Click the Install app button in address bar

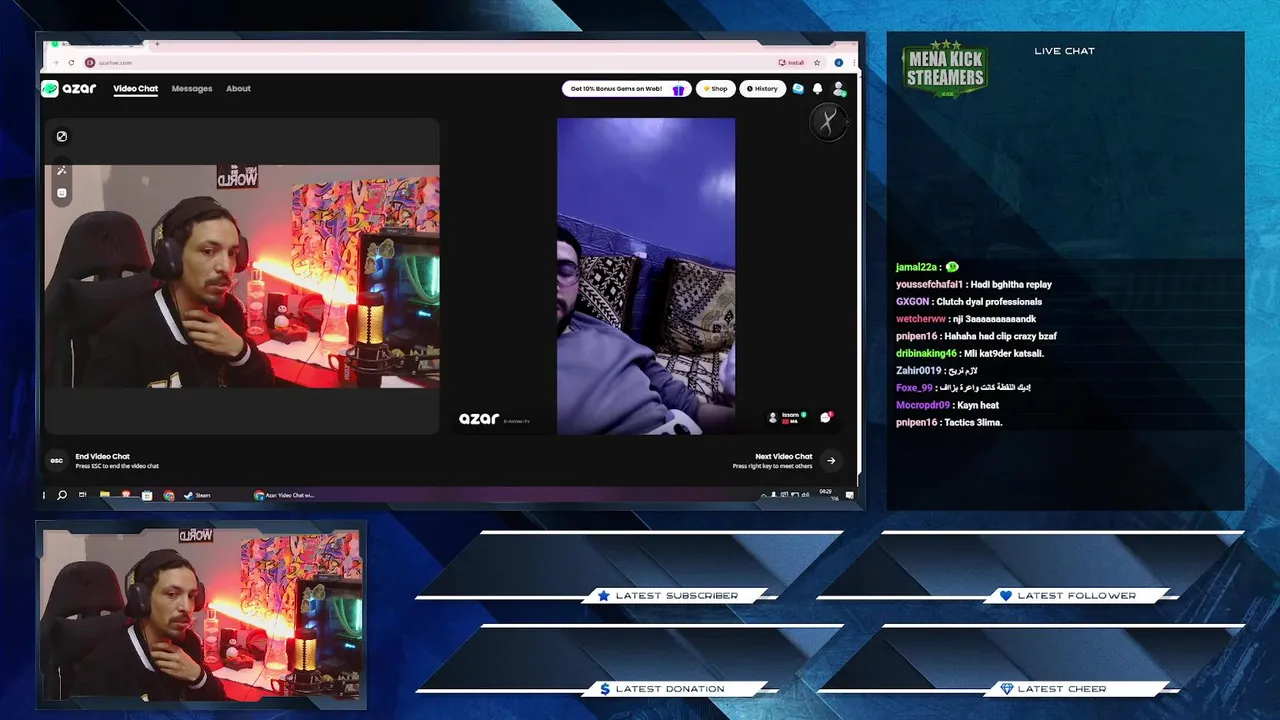click(791, 62)
